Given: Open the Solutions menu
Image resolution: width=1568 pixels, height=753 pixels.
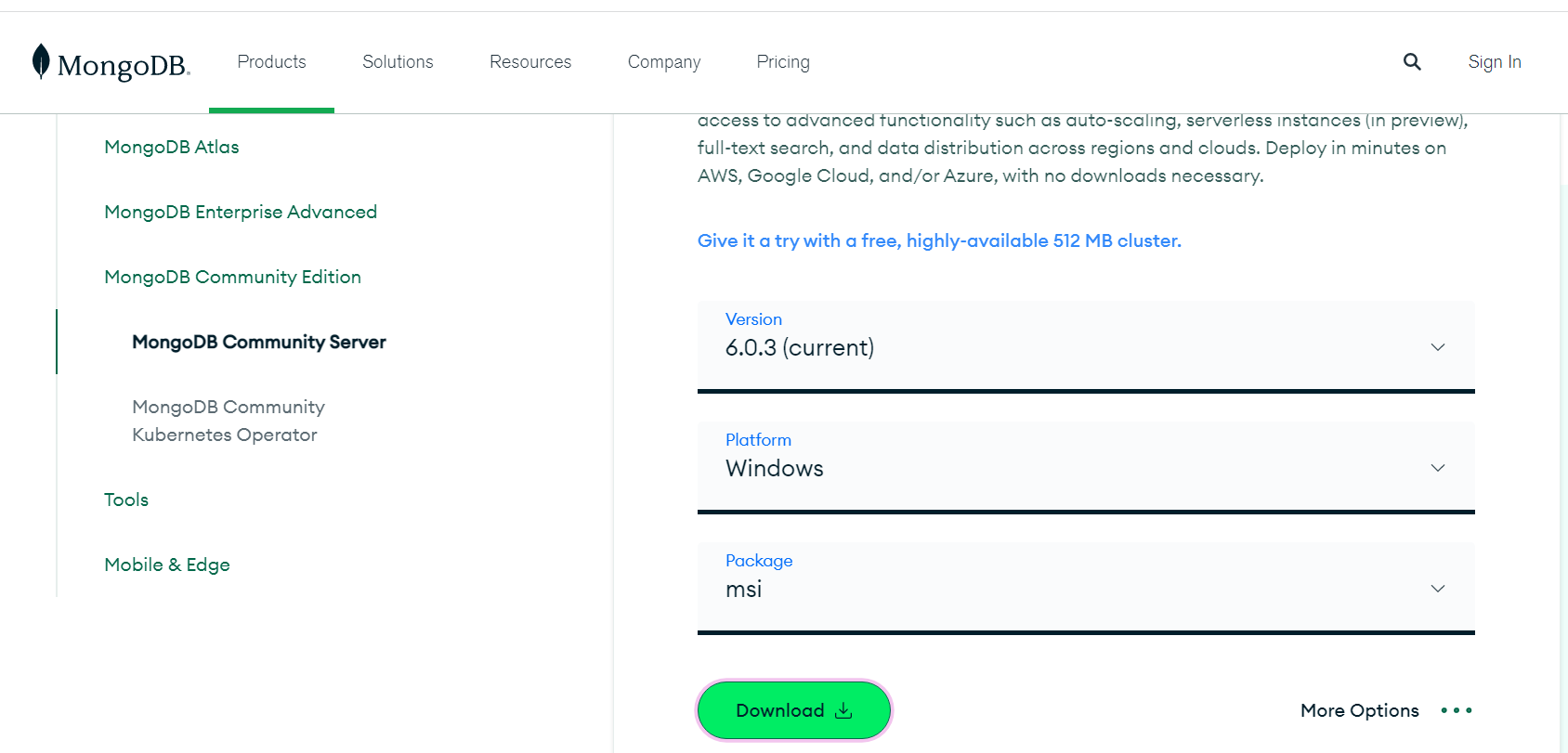Looking at the screenshot, I should 398,61.
